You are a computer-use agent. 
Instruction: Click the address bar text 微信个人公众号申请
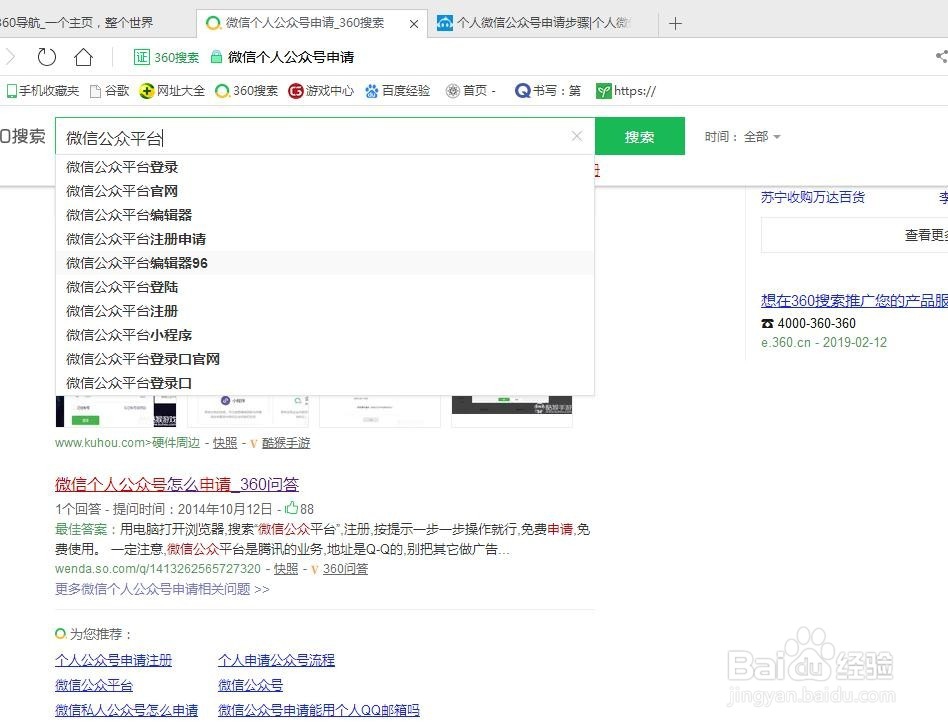(x=291, y=57)
